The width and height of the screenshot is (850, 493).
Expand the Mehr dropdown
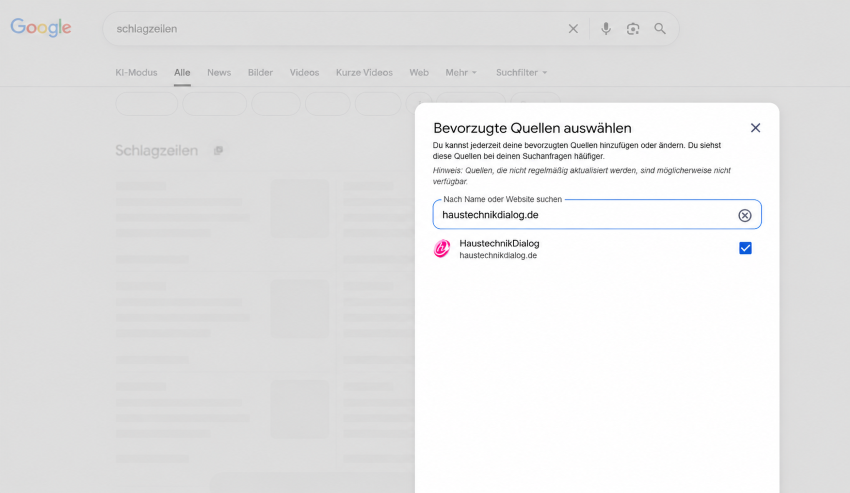pyautogui.click(x=461, y=73)
